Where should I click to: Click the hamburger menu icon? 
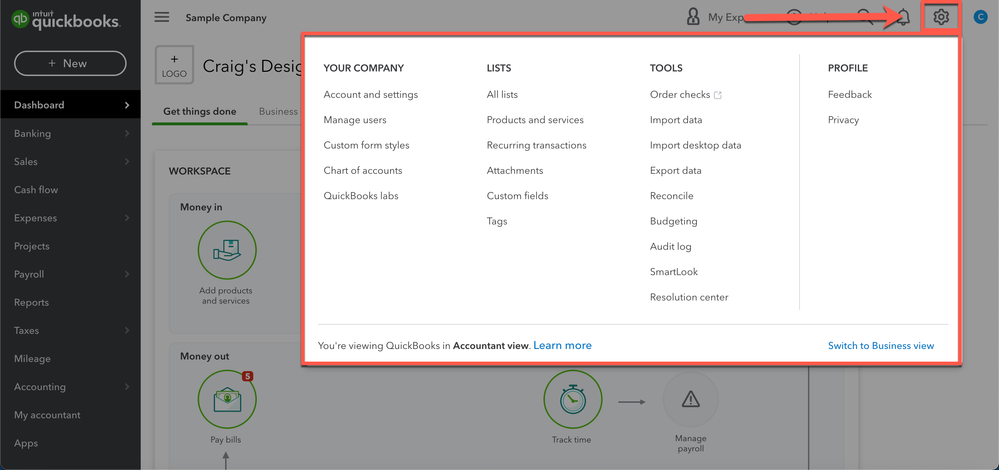tap(162, 17)
